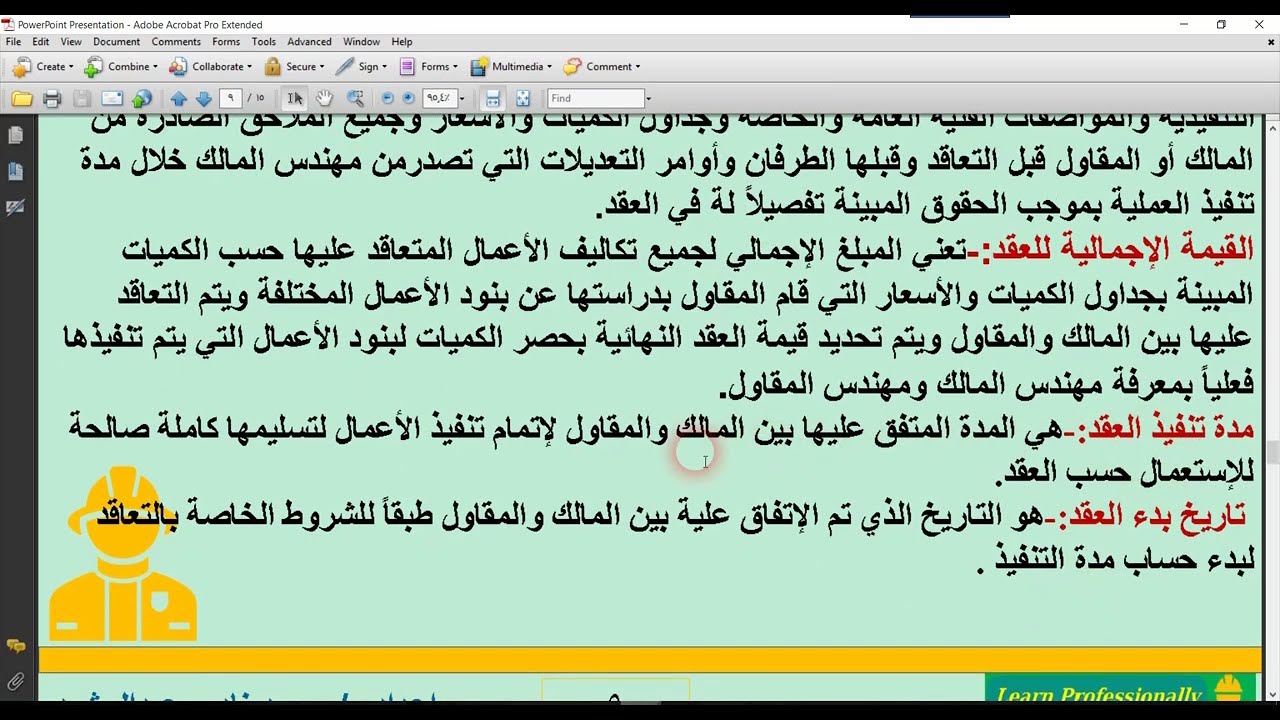Open the File menu
The height and width of the screenshot is (720, 1280).
[x=13, y=42]
